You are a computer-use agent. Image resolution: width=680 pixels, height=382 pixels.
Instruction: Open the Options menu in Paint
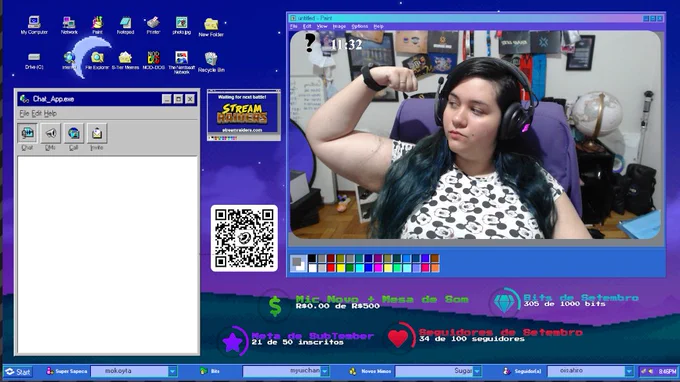click(x=360, y=26)
